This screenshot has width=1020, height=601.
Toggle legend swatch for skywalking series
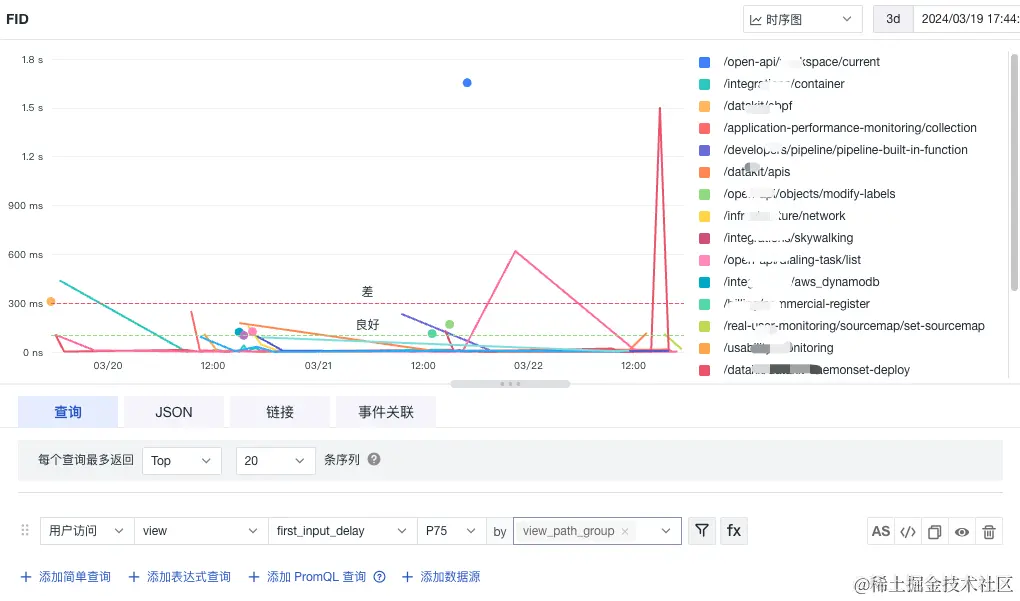click(x=704, y=238)
